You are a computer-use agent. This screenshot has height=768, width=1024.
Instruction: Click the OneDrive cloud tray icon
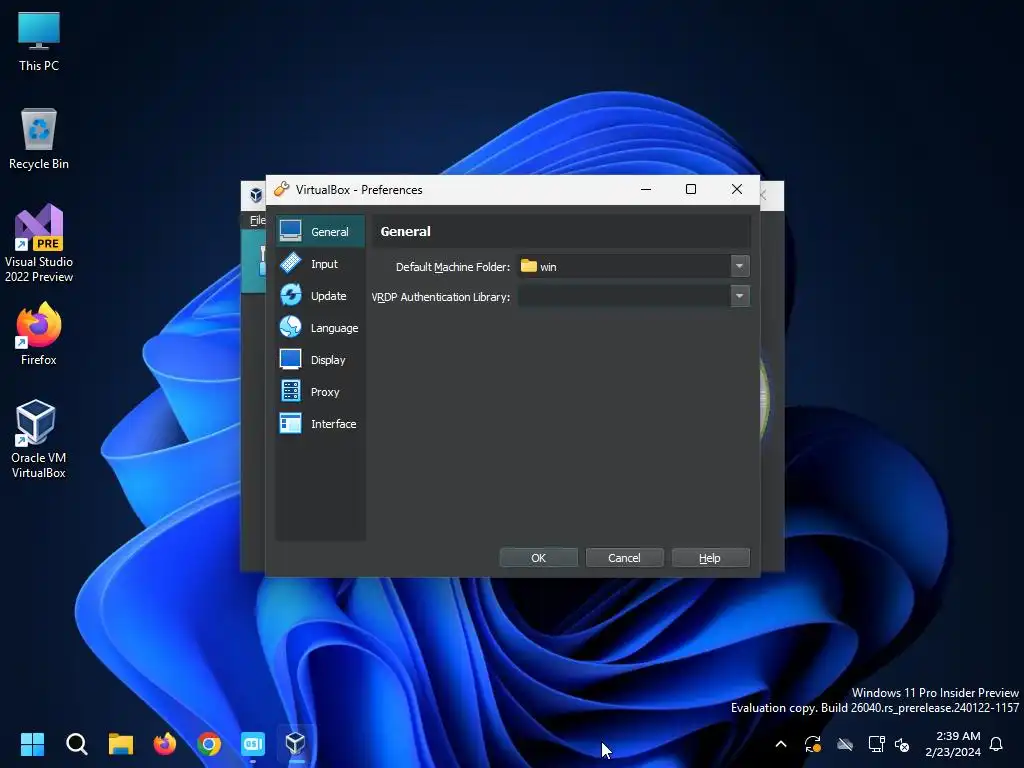(x=845, y=744)
